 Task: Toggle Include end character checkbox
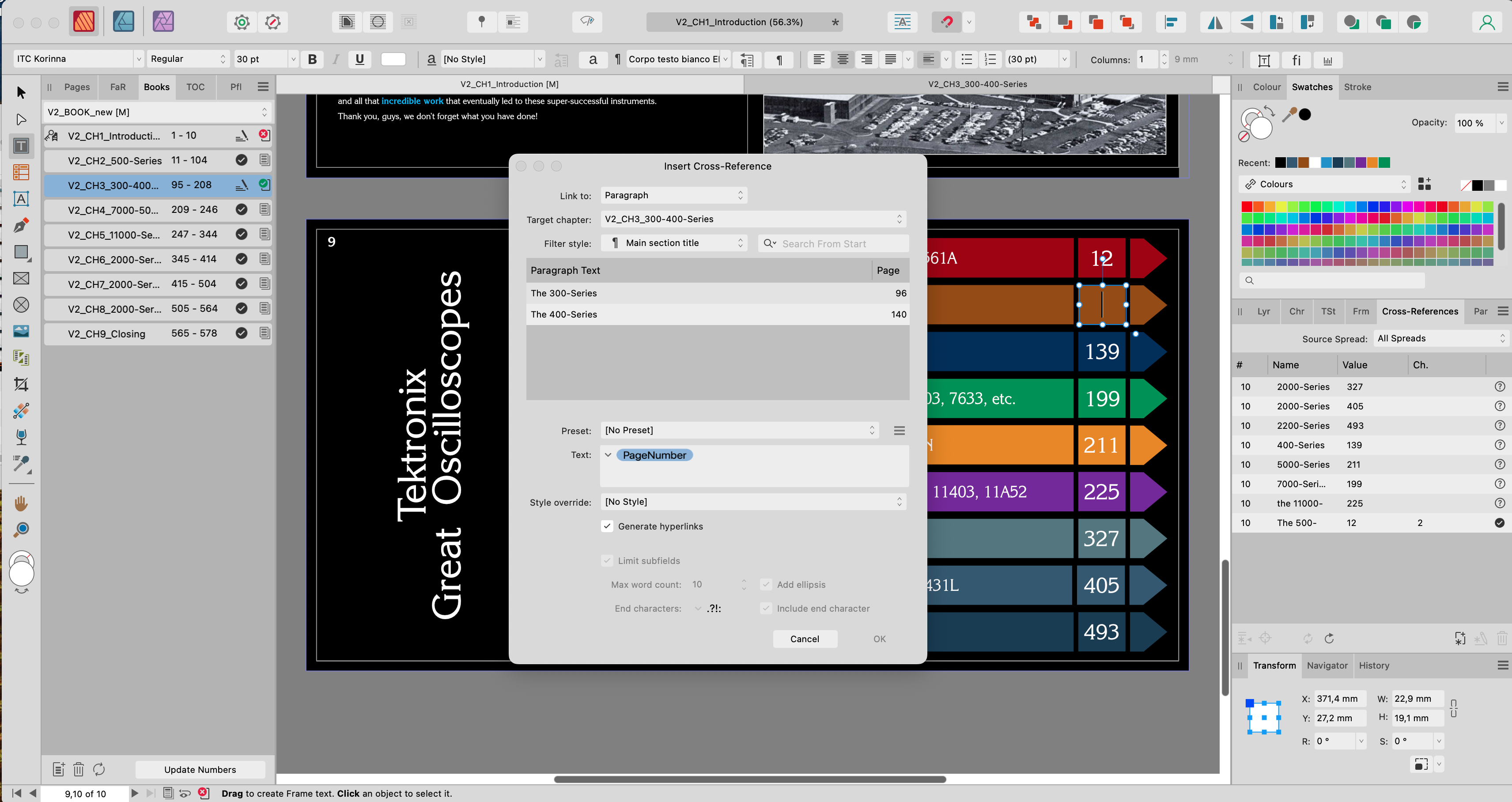(x=765, y=608)
